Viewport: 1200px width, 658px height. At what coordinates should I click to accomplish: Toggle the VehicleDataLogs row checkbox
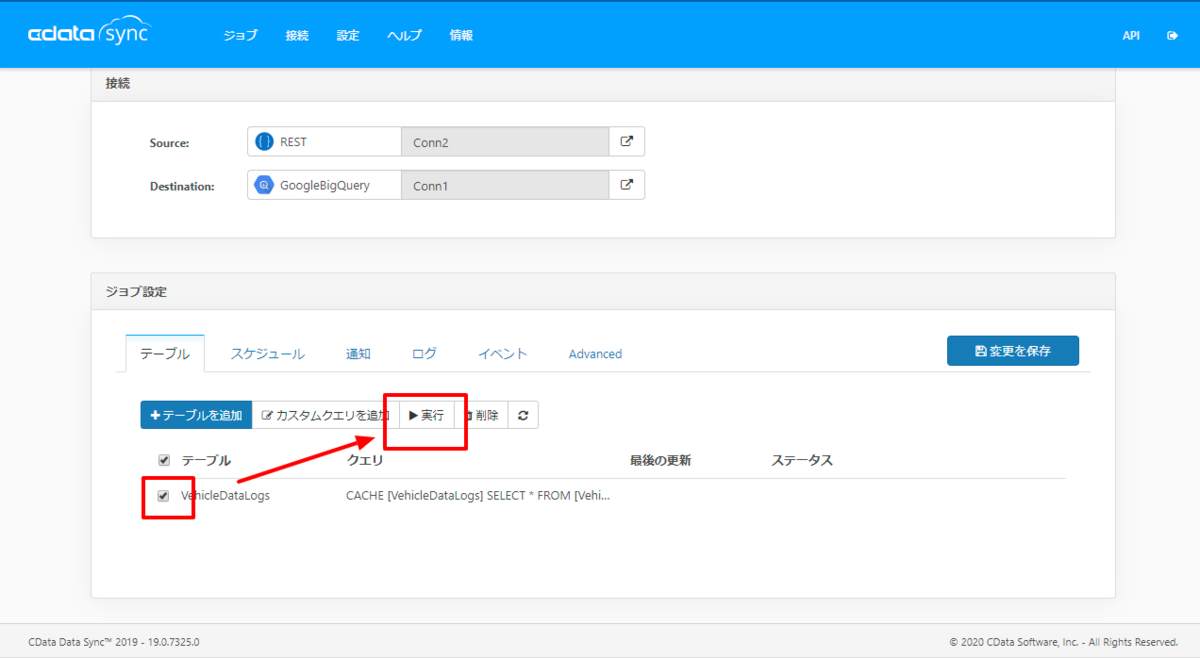pos(164,495)
